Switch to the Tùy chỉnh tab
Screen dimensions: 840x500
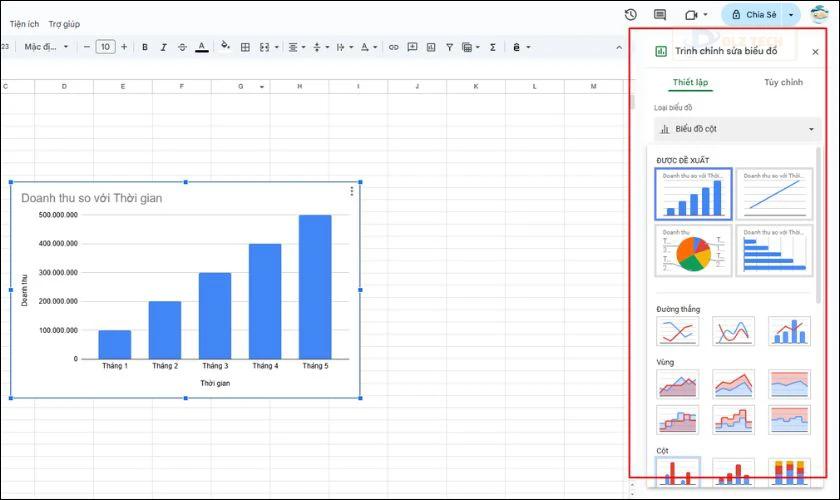[x=783, y=82]
